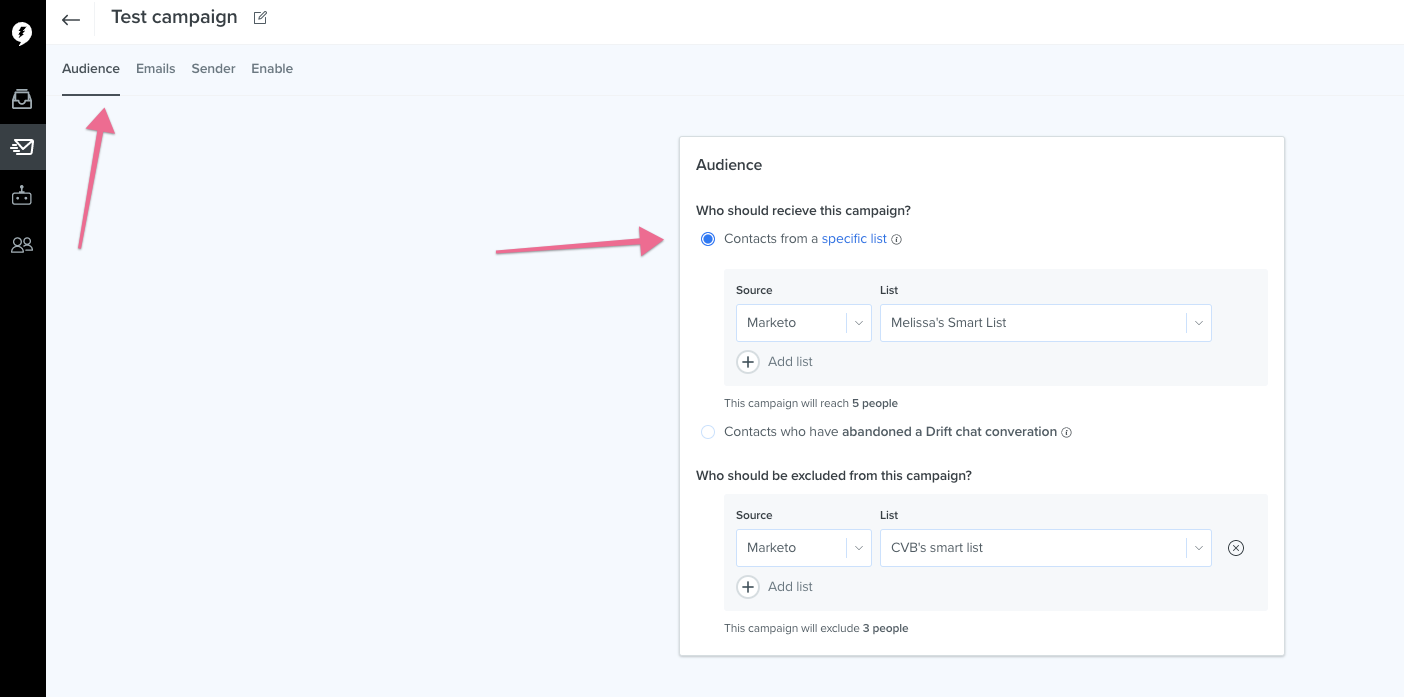Open the inbox tray icon in sidebar
Screen dimensions: 1404x697
click(22, 99)
